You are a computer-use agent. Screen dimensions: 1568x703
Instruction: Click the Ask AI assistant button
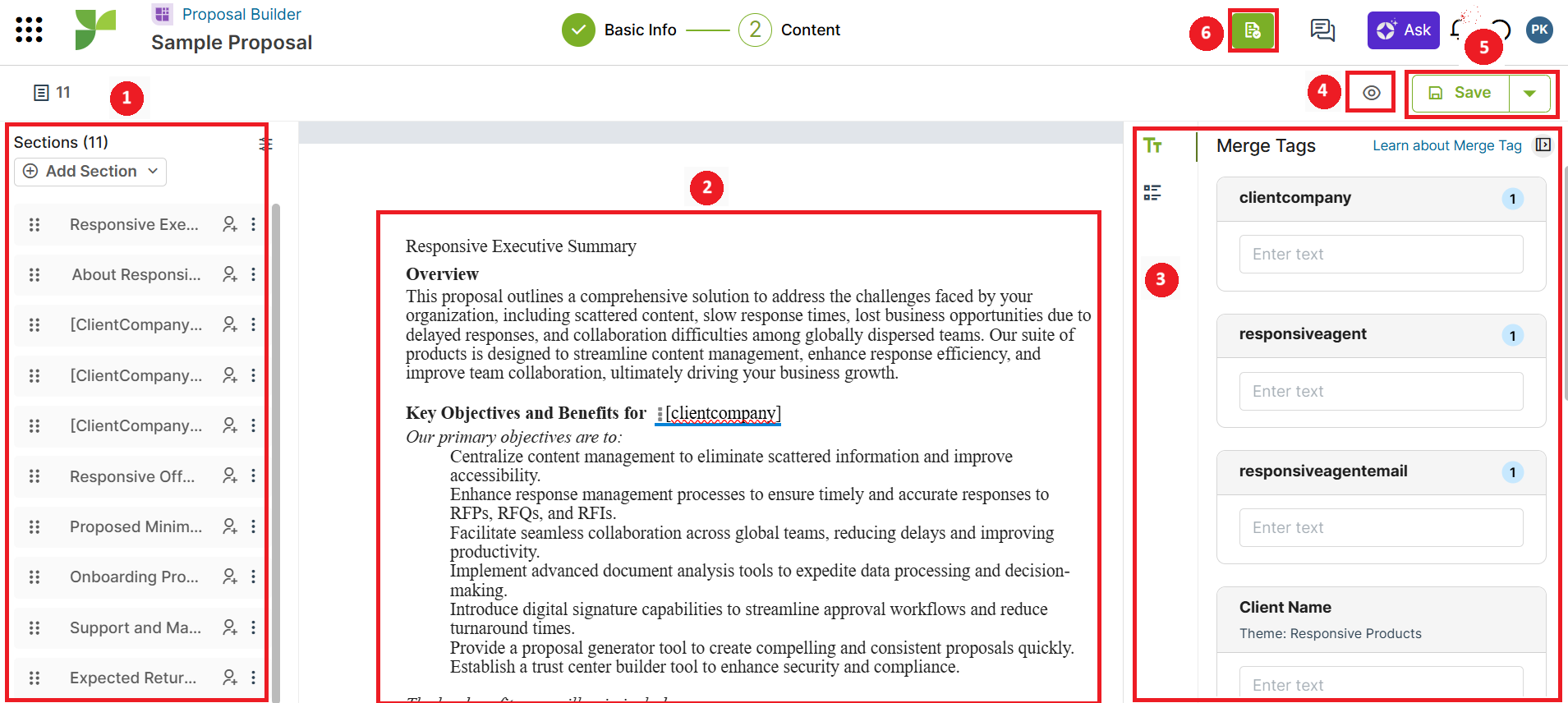click(x=1403, y=30)
